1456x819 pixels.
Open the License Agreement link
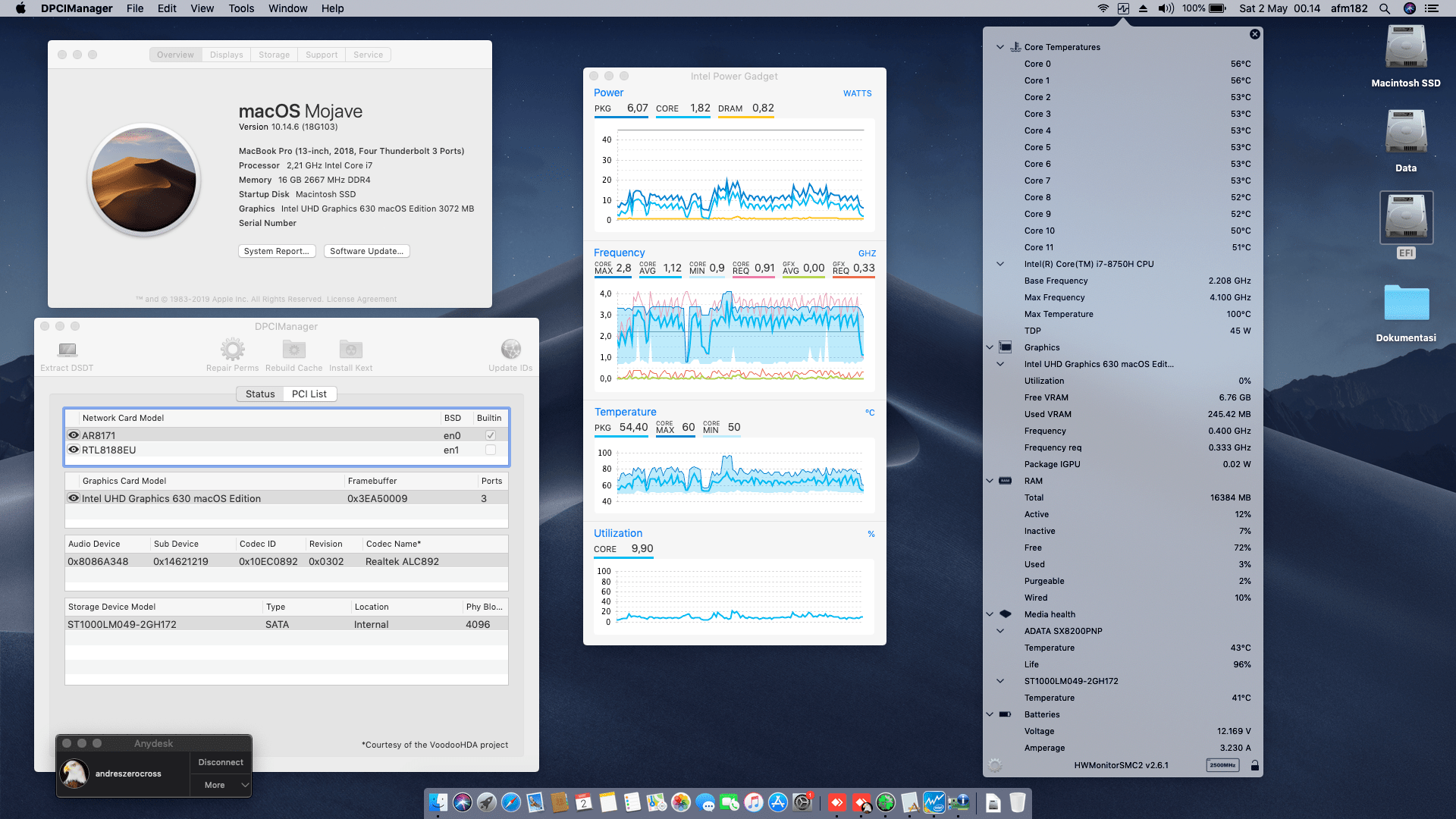(361, 299)
